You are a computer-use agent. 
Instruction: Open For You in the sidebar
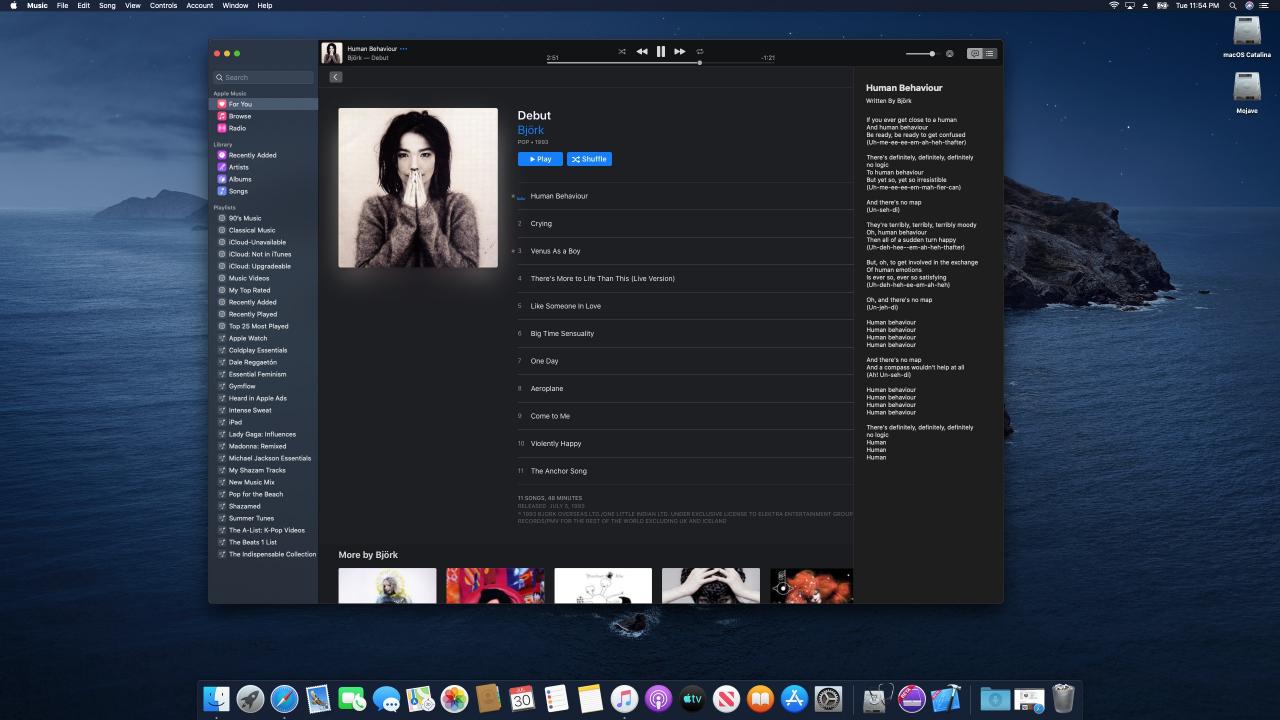pyautogui.click(x=263, y=104)
